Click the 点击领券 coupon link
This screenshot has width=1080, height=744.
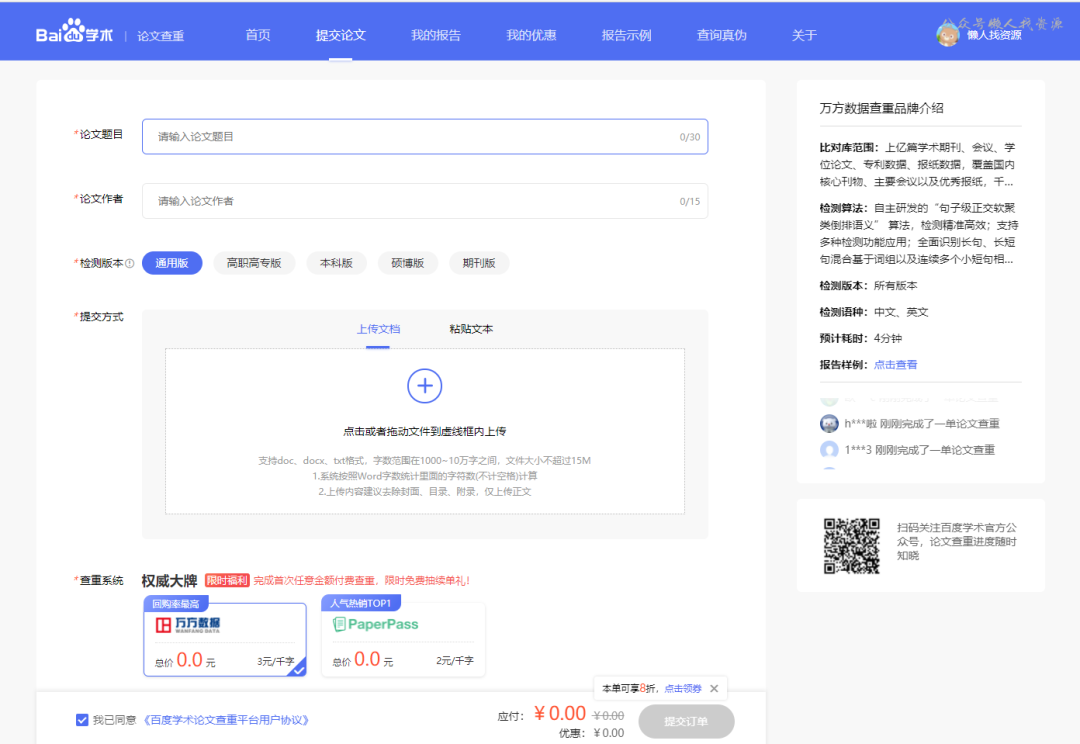683,688
